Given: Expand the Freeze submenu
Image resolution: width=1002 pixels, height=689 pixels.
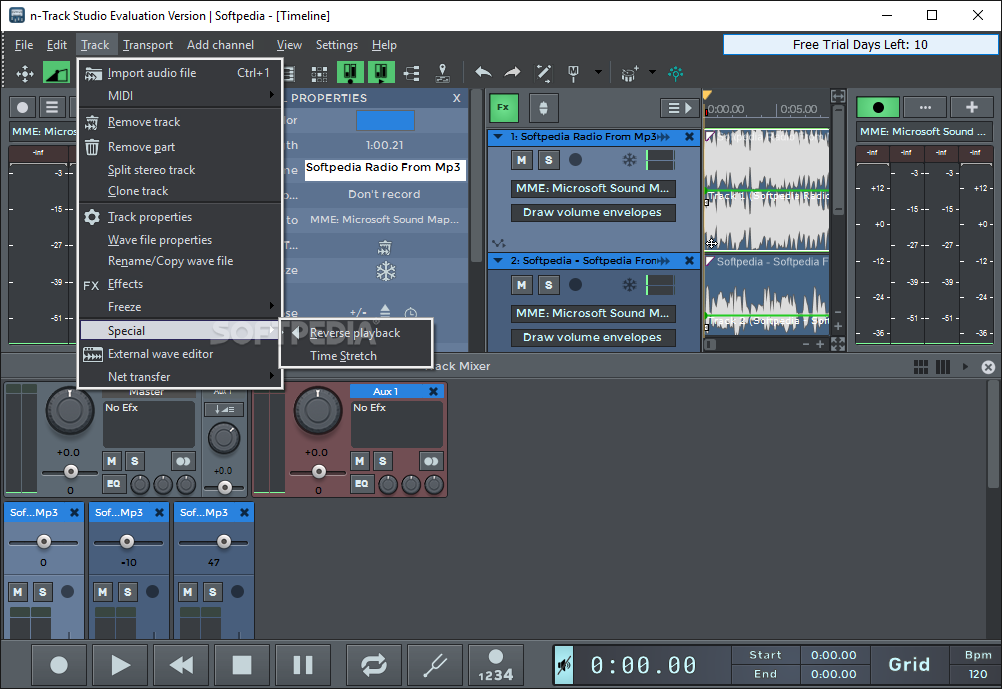Looking at the screenshot, I should (180, 307).
